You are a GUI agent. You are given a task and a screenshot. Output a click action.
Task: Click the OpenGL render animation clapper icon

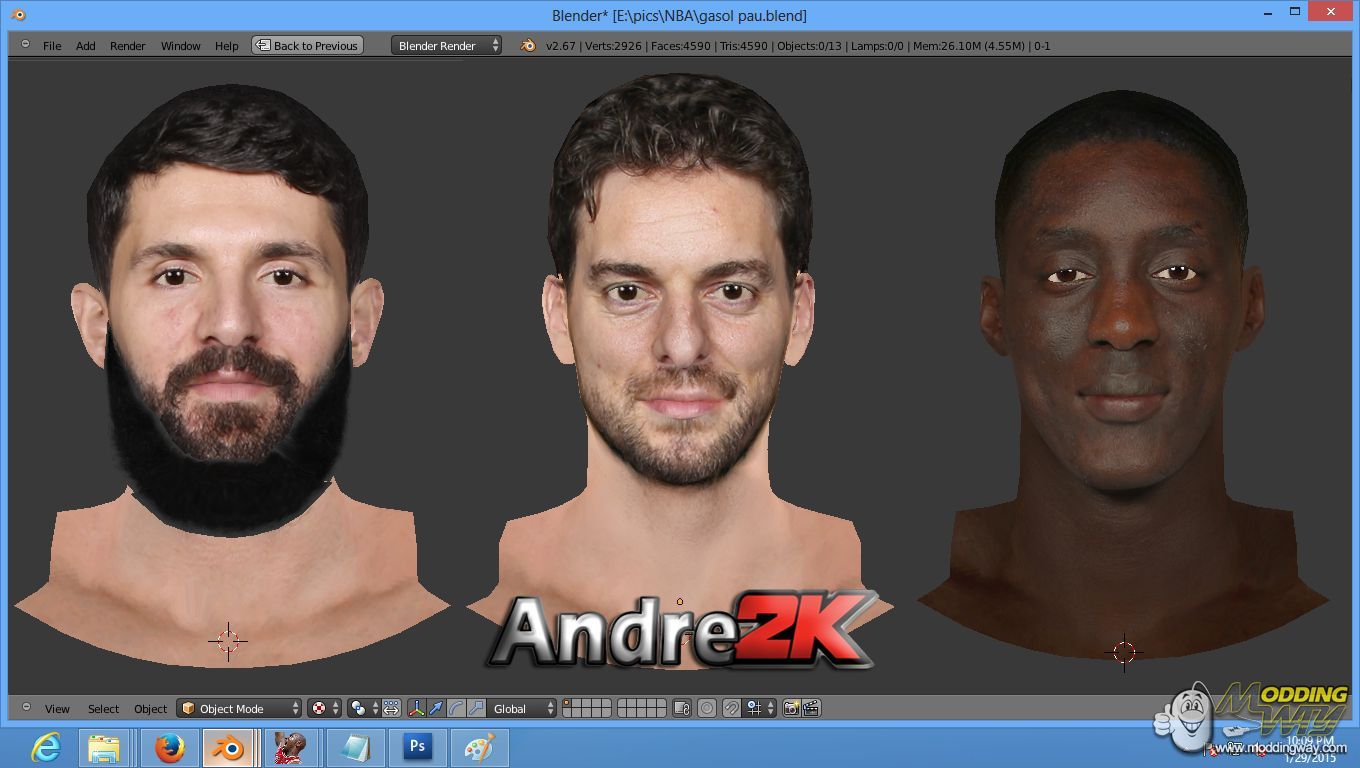tap(811, 708)
